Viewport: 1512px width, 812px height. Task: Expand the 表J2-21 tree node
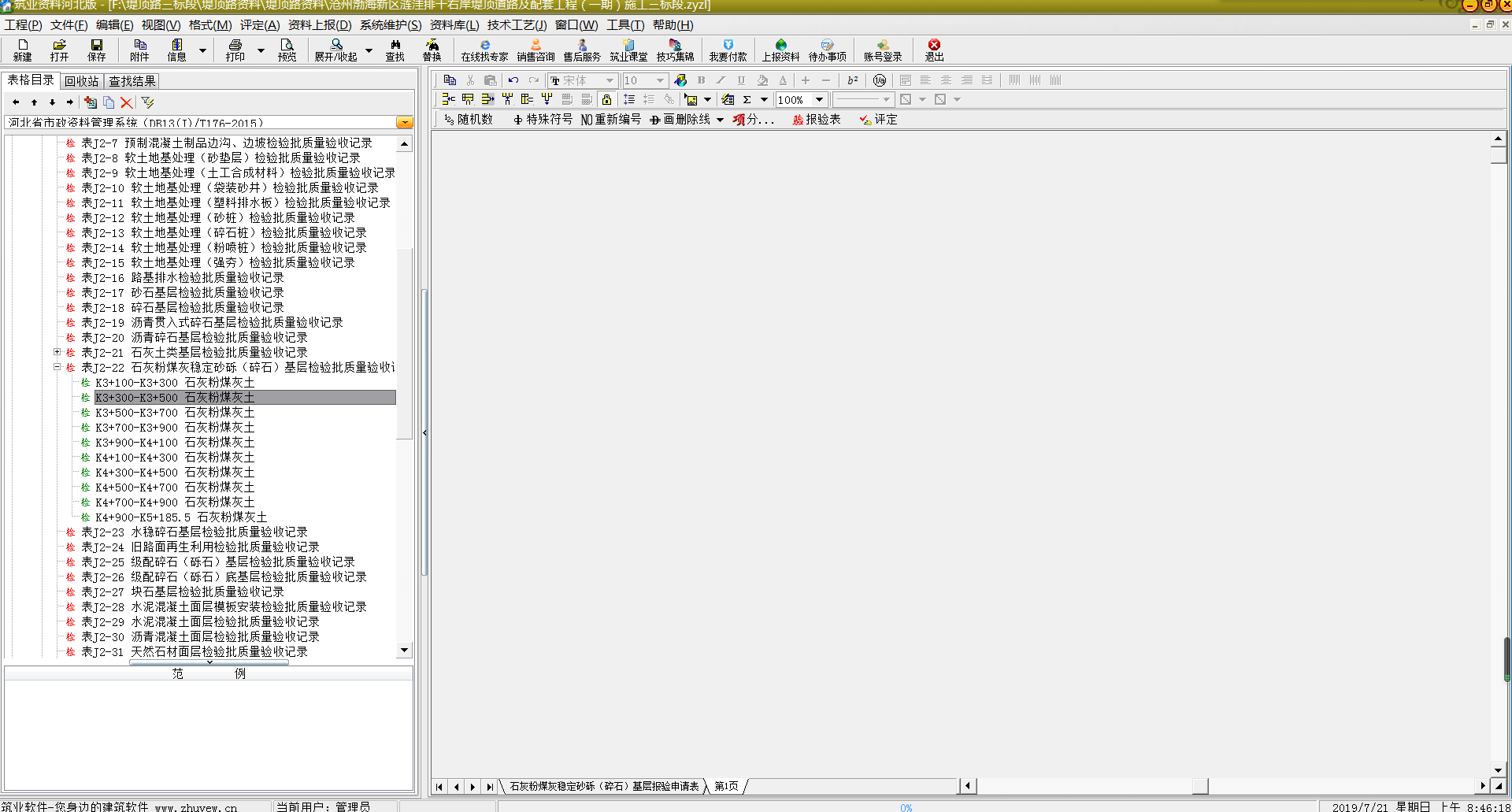tap(57, 352)
